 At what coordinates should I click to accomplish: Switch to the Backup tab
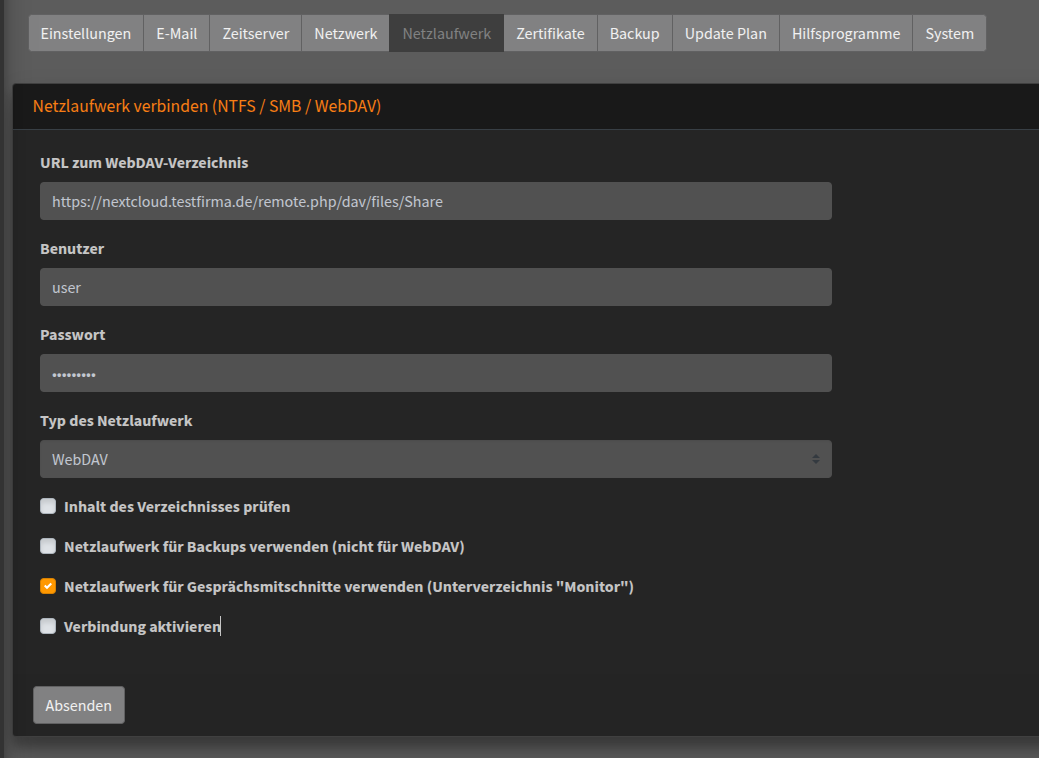pos(635,33)
